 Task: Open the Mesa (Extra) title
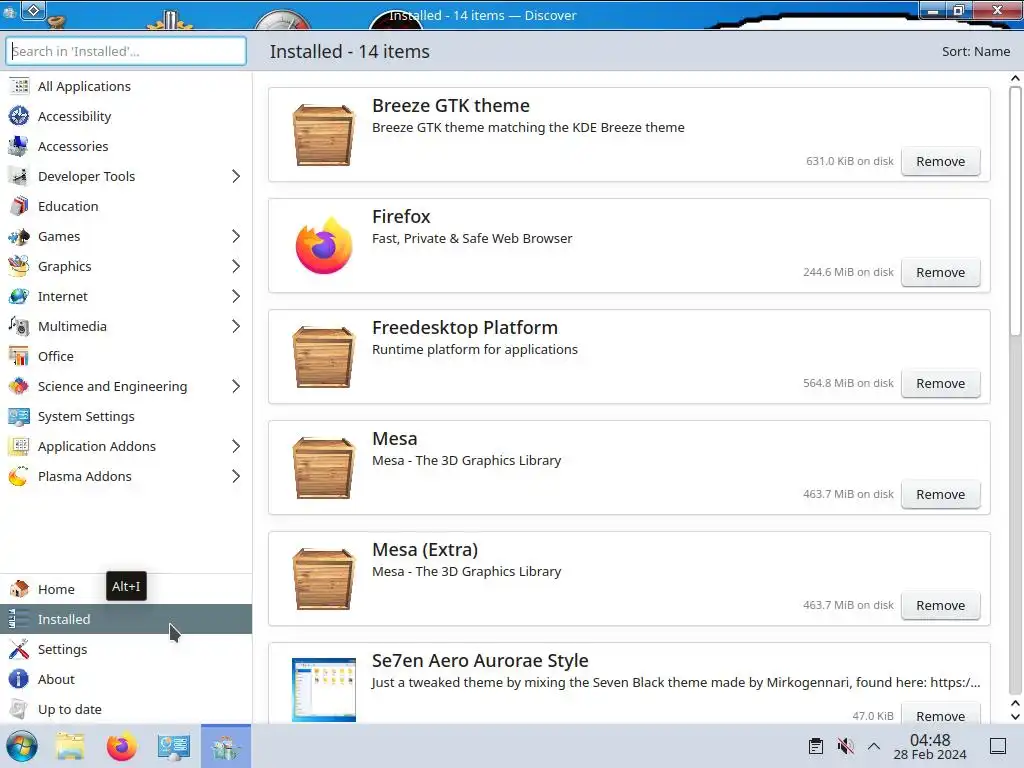[425, 550]
